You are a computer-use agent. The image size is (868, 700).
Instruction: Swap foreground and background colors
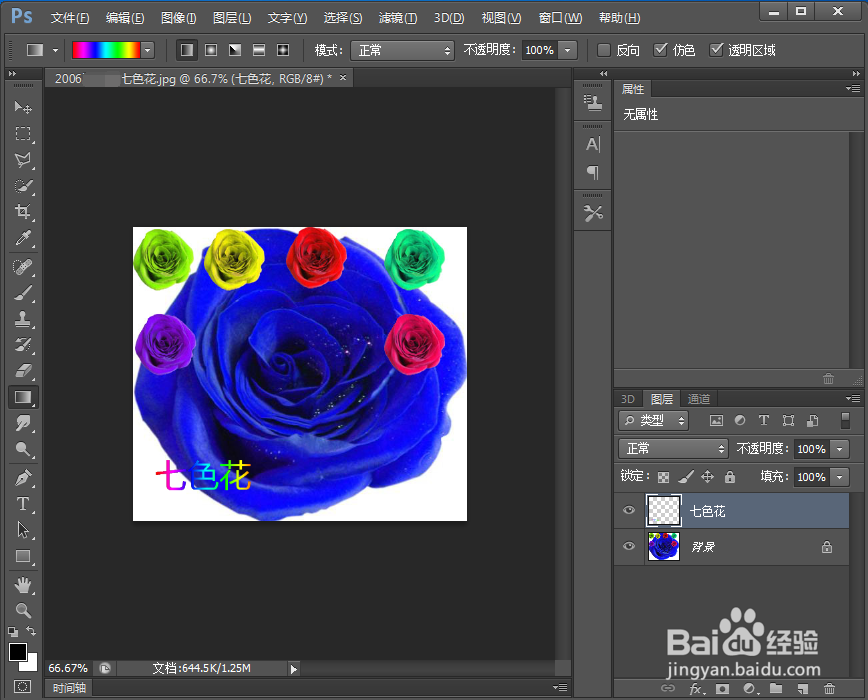[32, 631]
